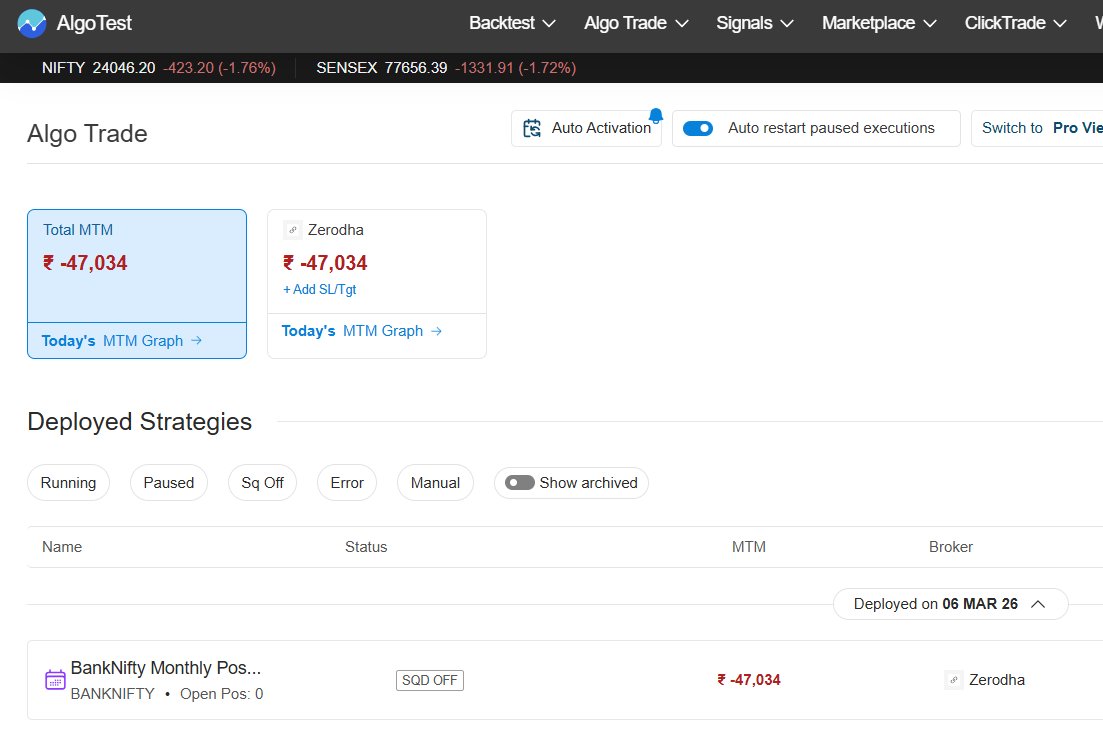Open Today's MTM Graph in Total MTM card
Screen dimensions: 1103x746
click(x=122, y=341)
